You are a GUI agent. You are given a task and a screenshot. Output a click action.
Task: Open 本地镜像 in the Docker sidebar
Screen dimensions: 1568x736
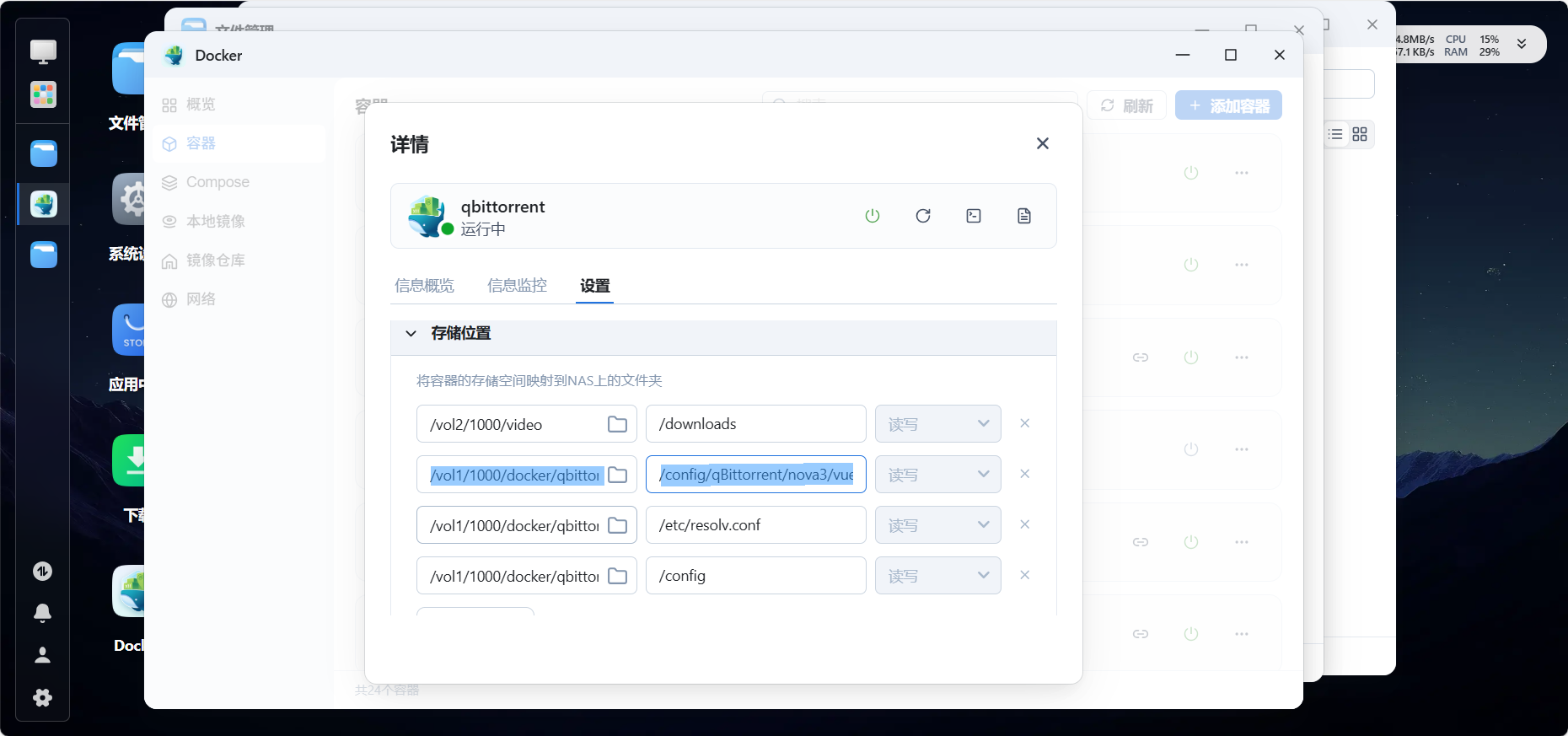239,221
